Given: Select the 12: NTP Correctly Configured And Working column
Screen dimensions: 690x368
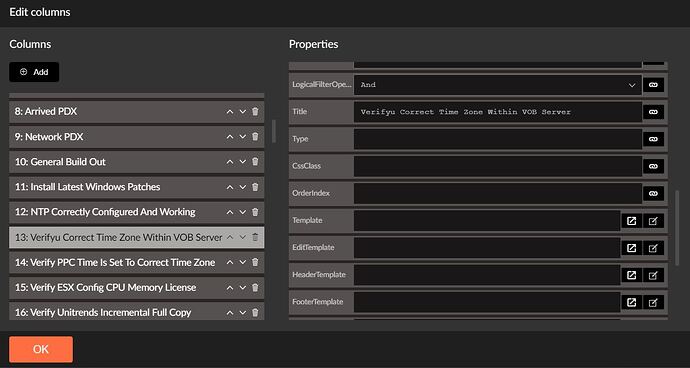Looking at the screenshot, I should (x=136, y=212).
